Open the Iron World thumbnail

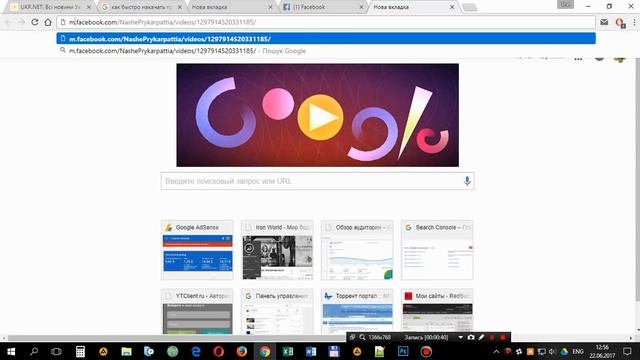(277, 250)
